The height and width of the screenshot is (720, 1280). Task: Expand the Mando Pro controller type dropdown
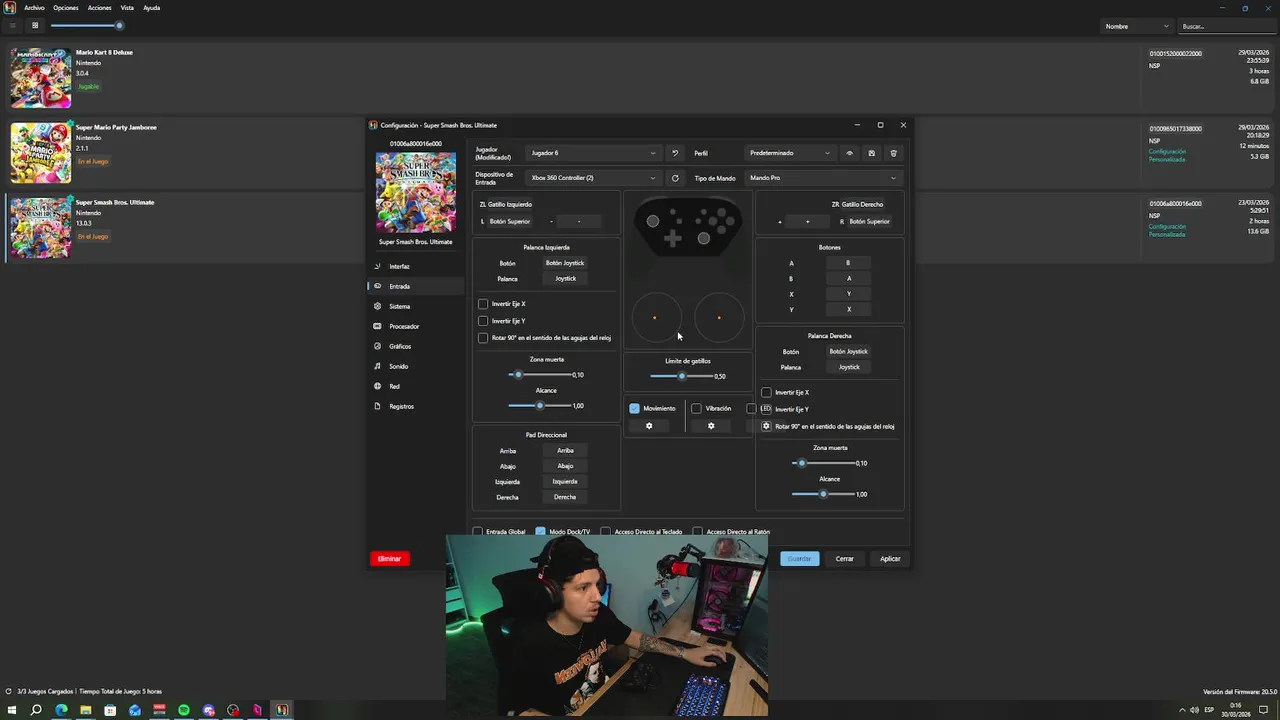[x=823, y=178]
